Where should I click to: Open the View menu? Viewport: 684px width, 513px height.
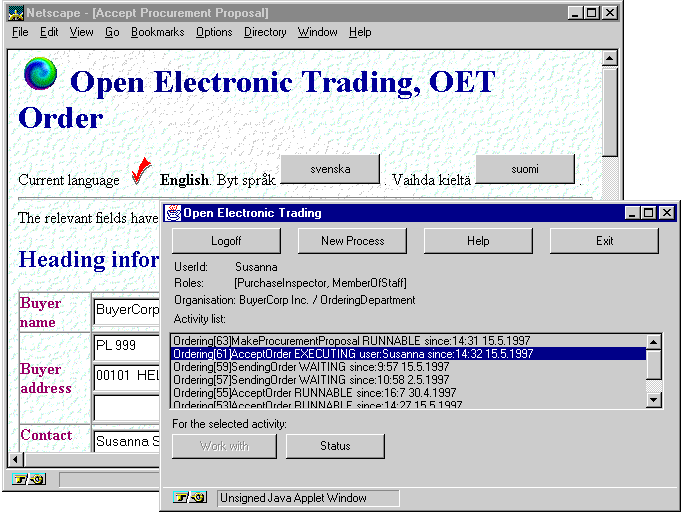pos(81,32)
